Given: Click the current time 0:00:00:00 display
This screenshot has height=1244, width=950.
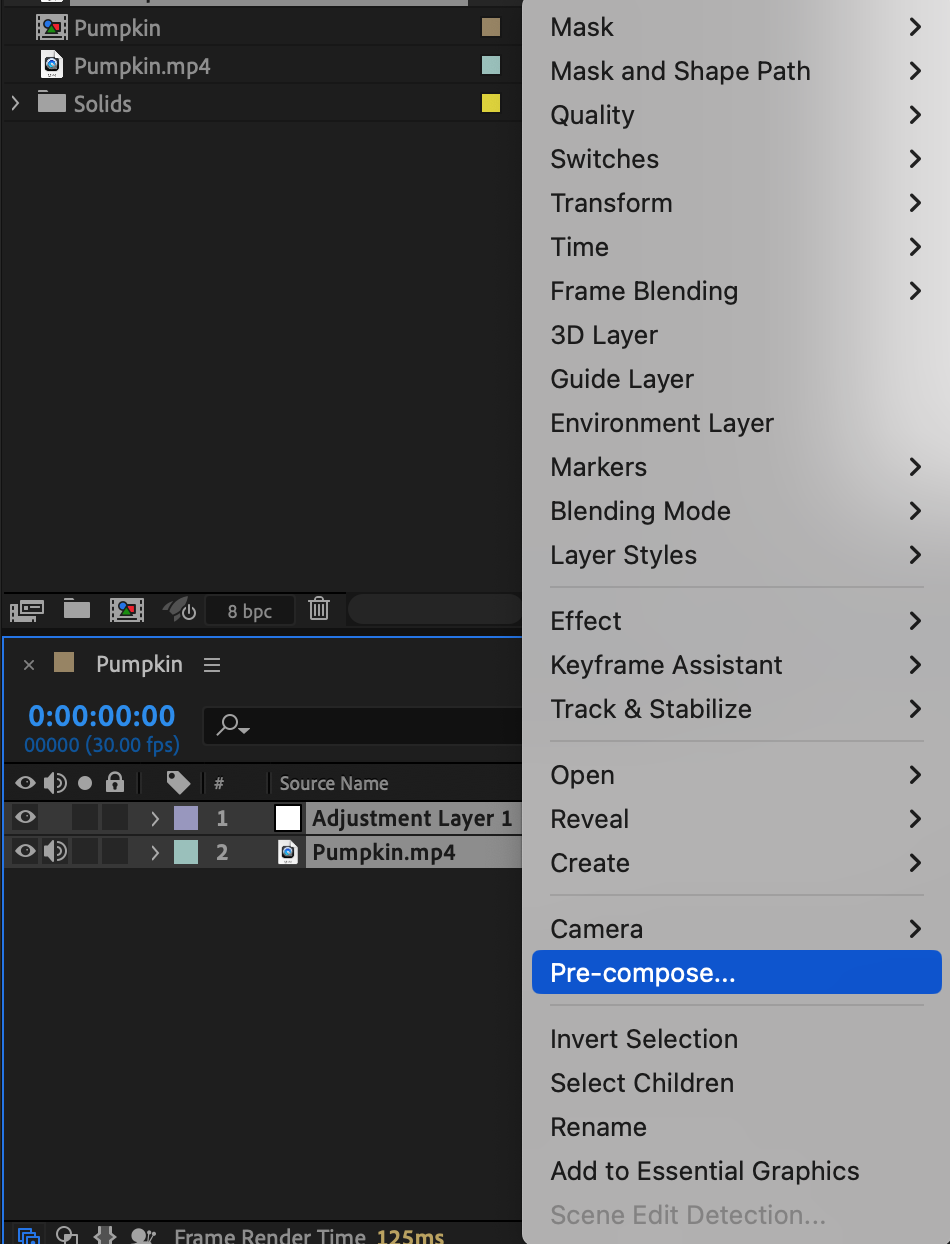Looking at the screenshot, I should pos(102,716).
